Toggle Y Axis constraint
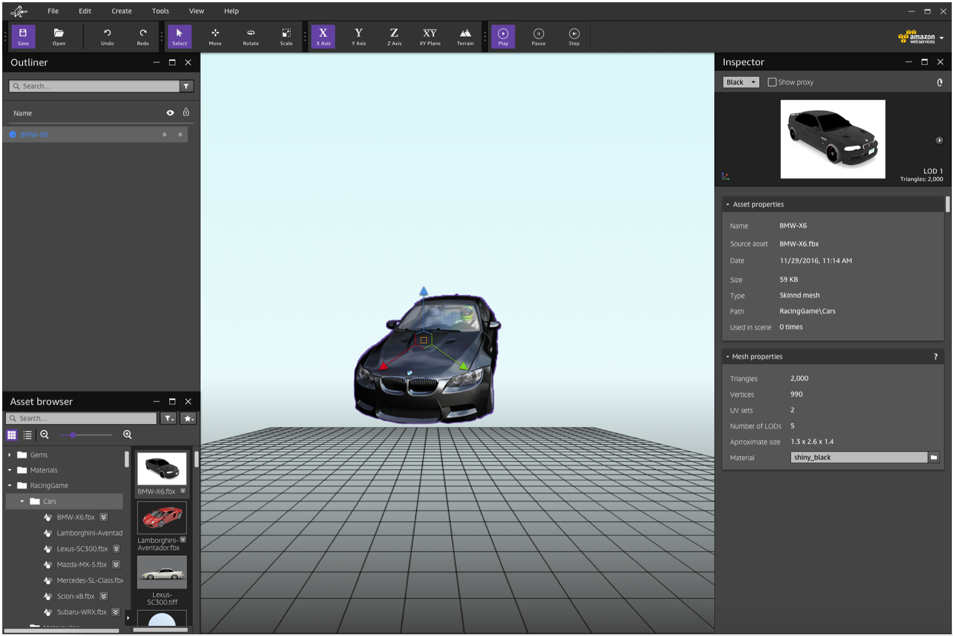953x636 pixels. pyautogui.click(x=359, y=36)
